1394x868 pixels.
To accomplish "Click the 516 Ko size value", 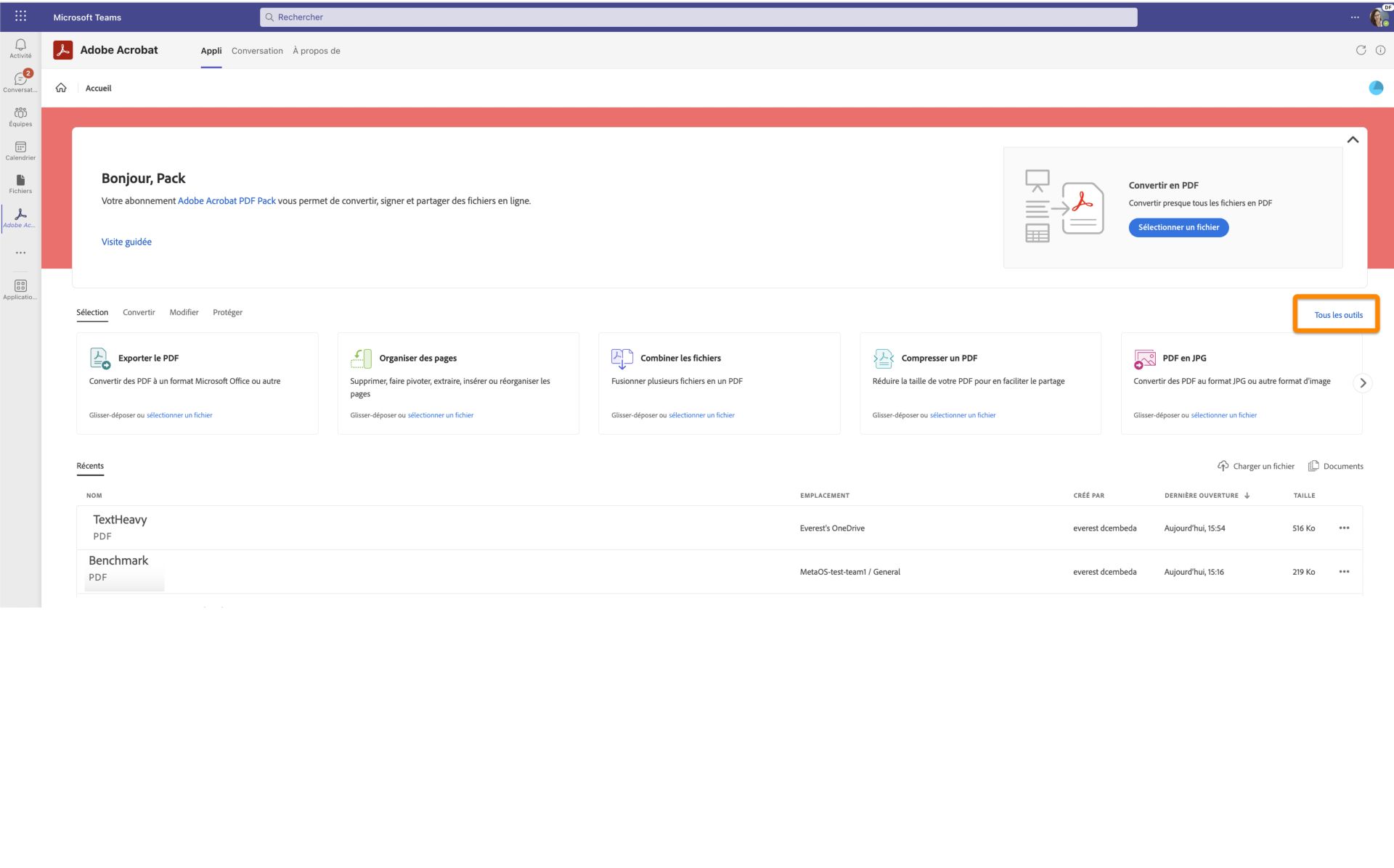I will (1303, 528).
